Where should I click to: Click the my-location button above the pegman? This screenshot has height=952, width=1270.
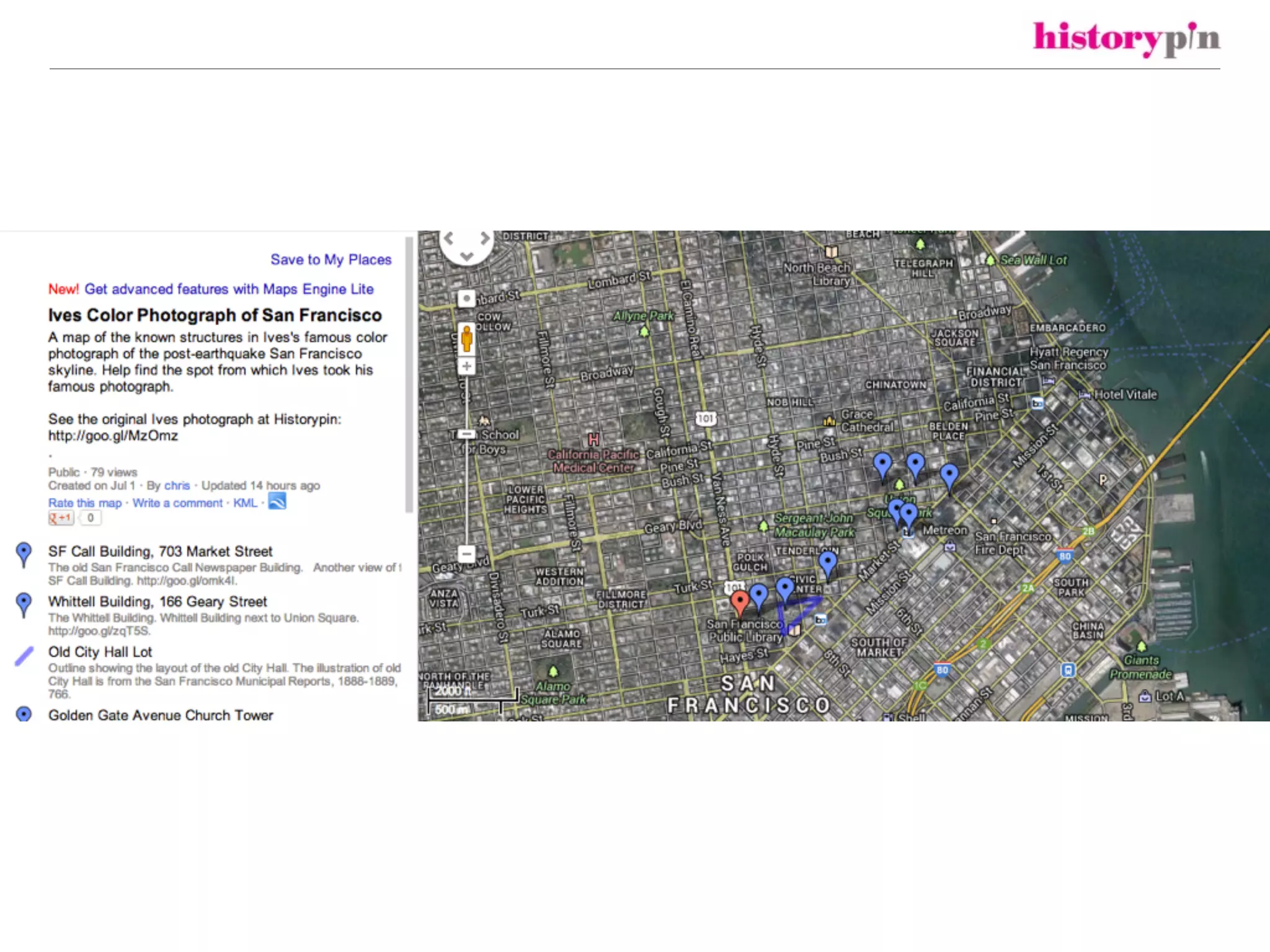point(467,299)
